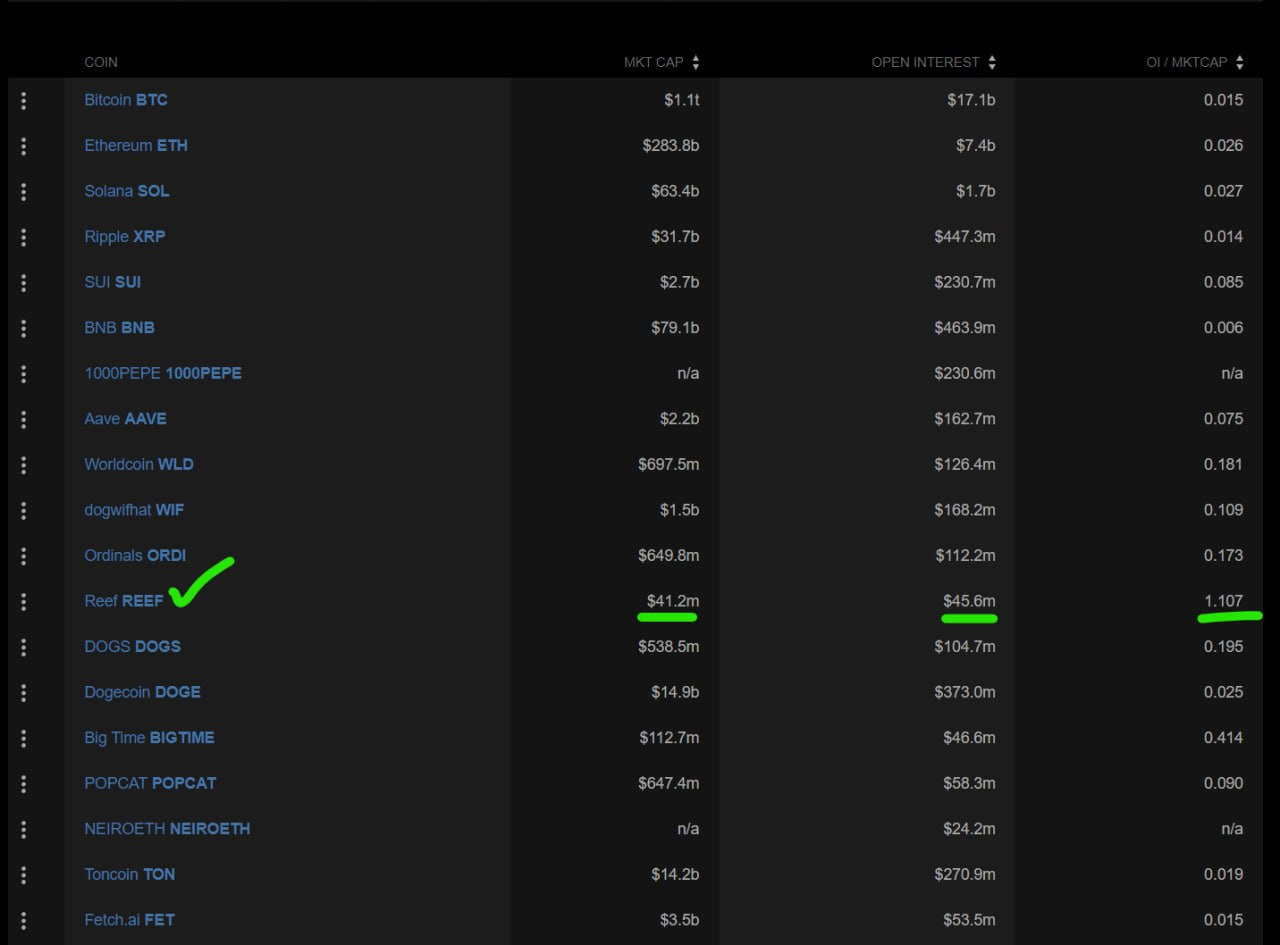Click the three-dot menu beside Fetch.ai FET

coord(23,920)
